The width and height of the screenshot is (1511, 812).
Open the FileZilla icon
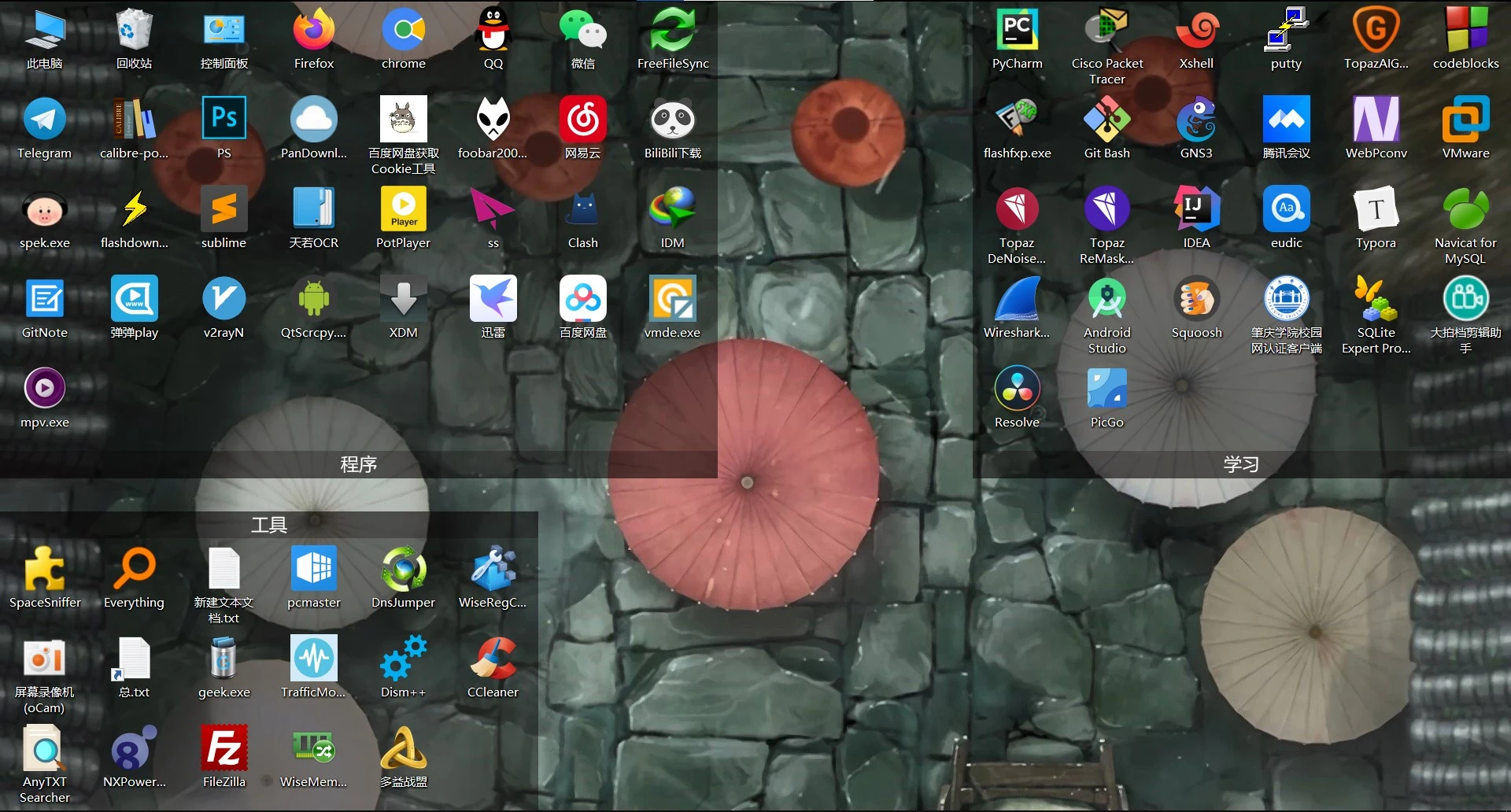[x=224, y=748]
